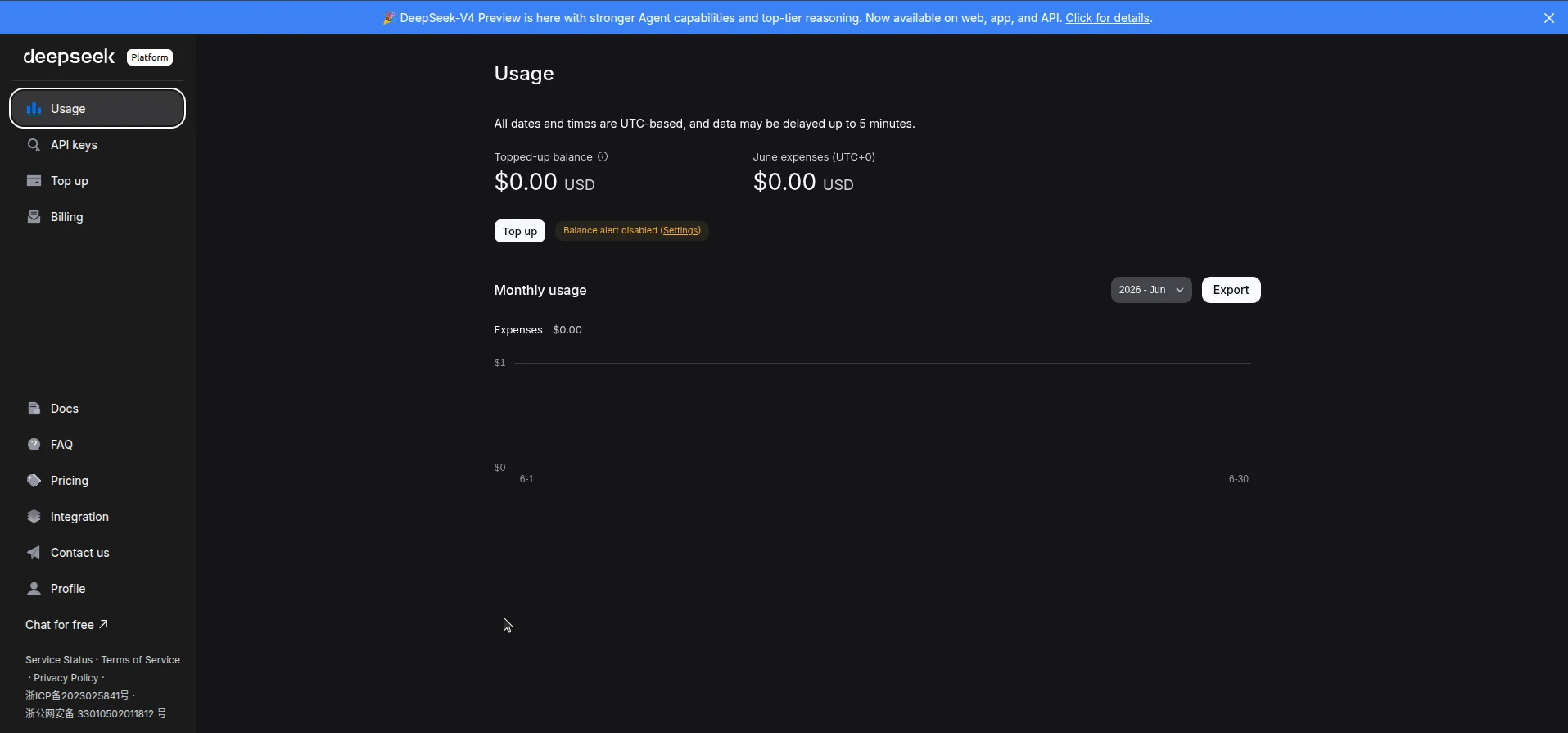Click the June expenses (UTC+0) label
The height and width of the screenshot is (733, 1568).
click(814, 156)
